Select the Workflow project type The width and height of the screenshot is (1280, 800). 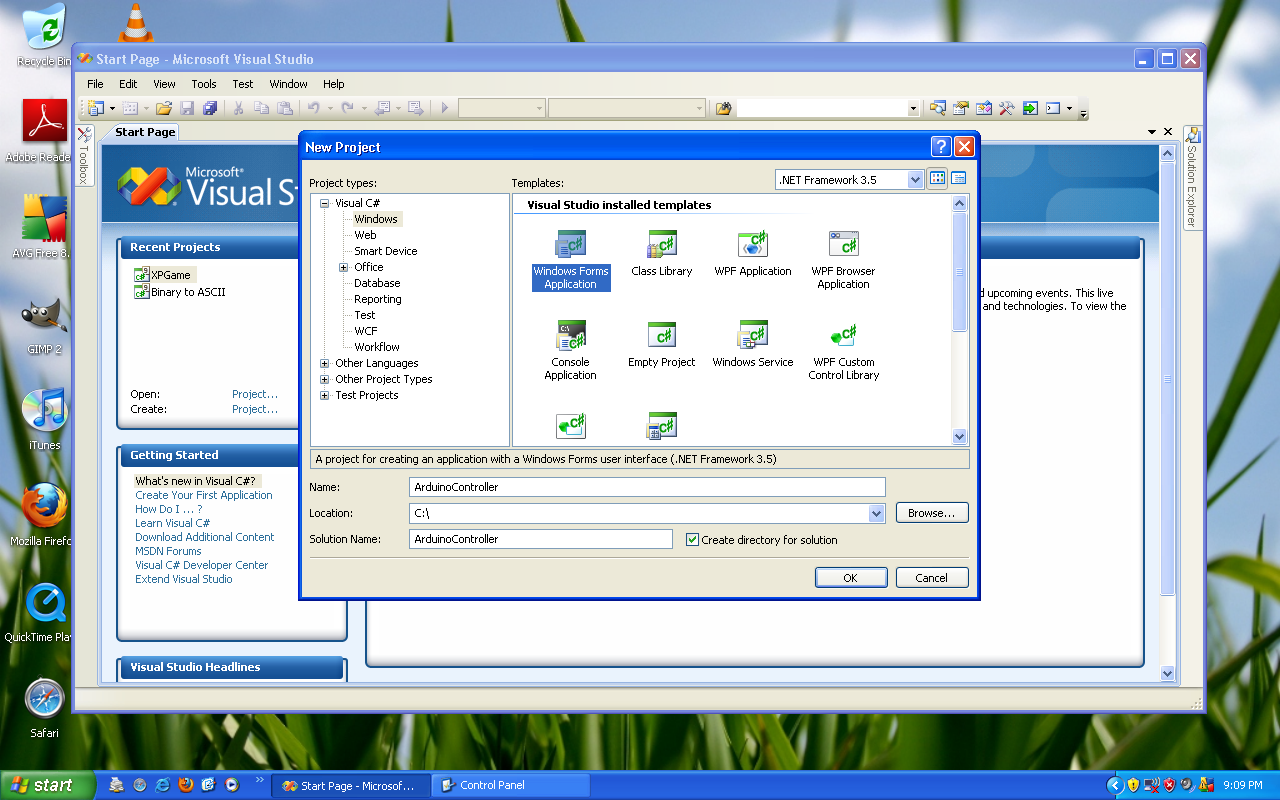coord(377,347)
